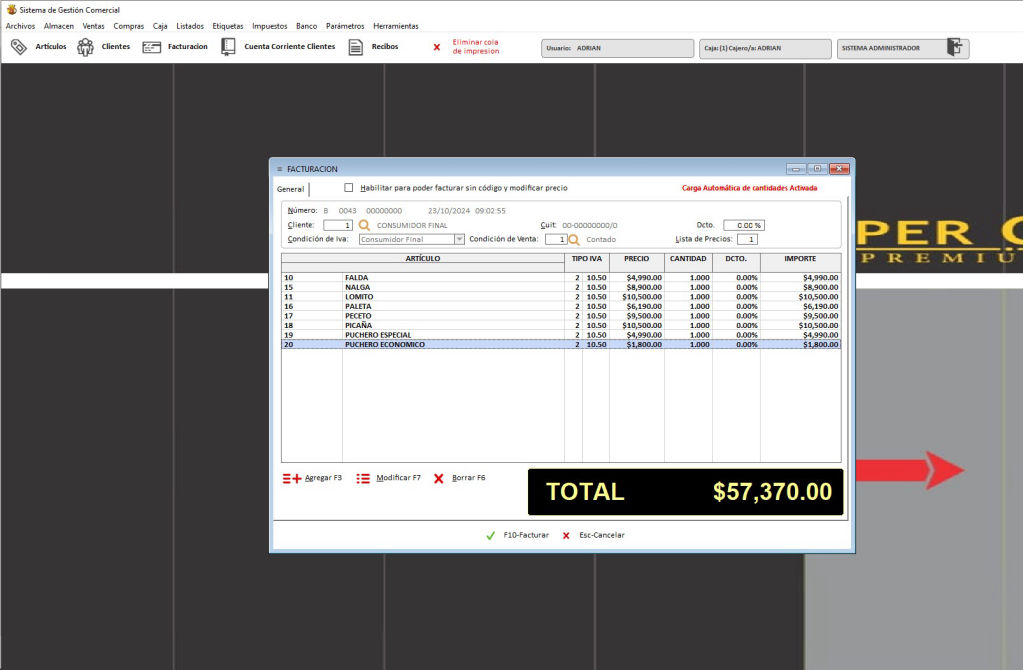Select the General tab
This screenshot has height=670, width=1023.
[x=290, y=189]
